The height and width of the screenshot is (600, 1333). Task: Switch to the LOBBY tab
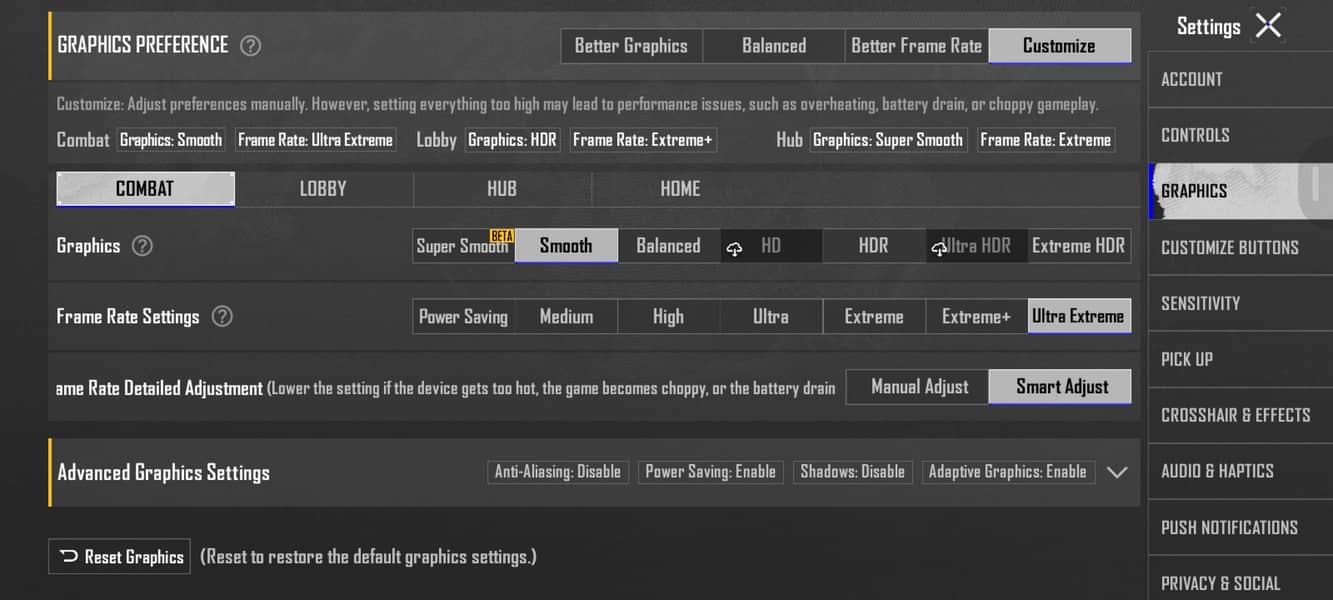(324, 189)
